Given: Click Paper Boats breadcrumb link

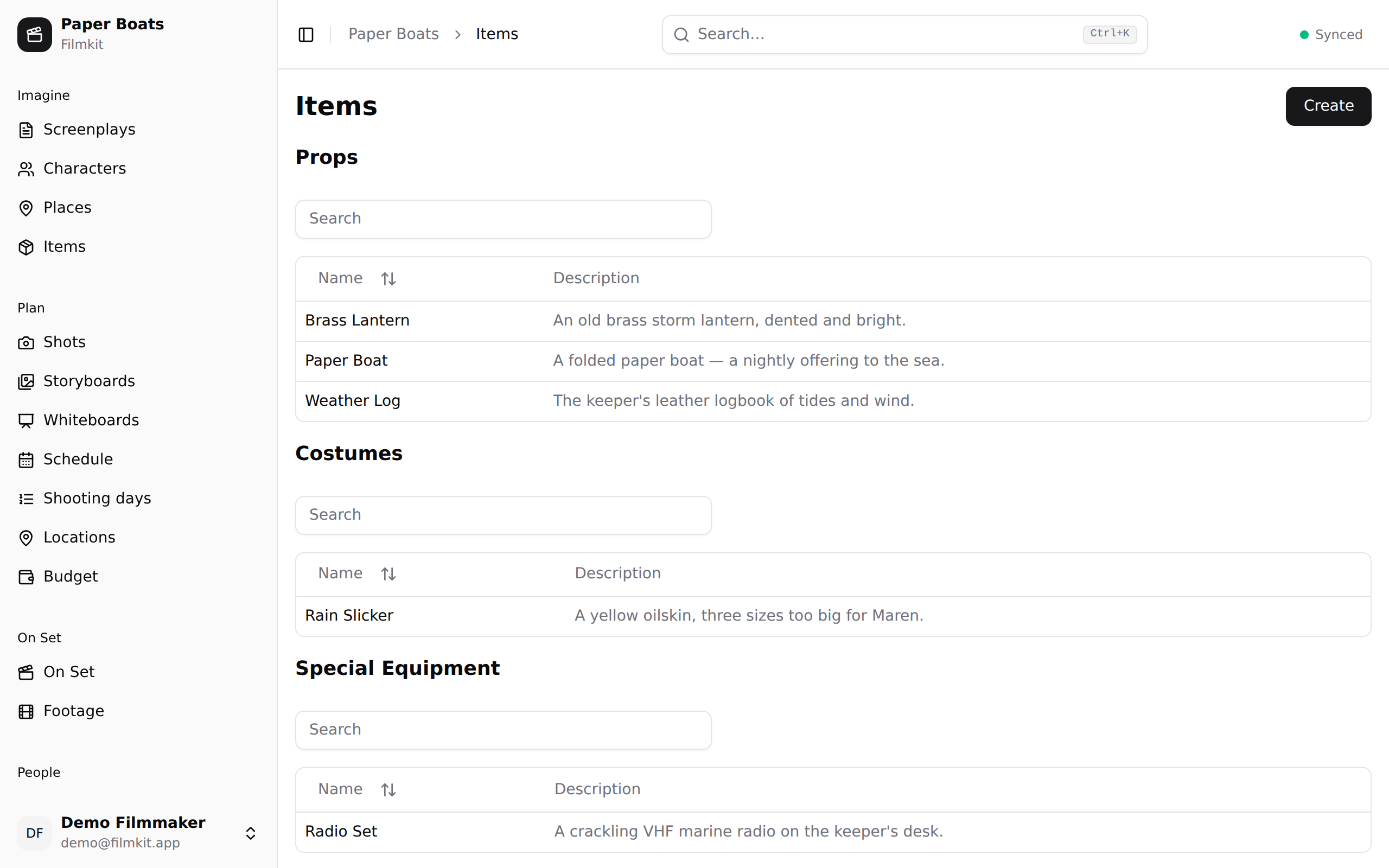Looking at the screenshot, I should click(393, 34).
